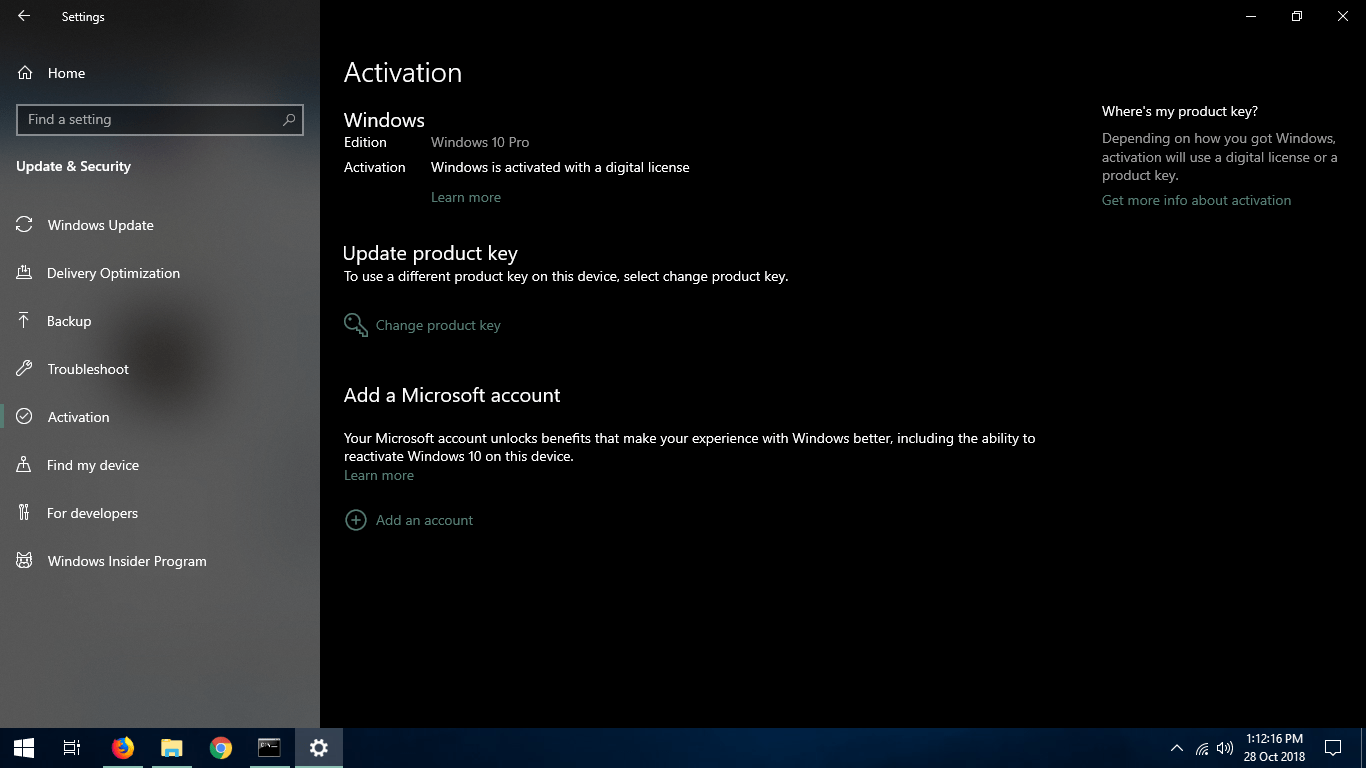Click the key icon beside Change product key

(356, 324)
